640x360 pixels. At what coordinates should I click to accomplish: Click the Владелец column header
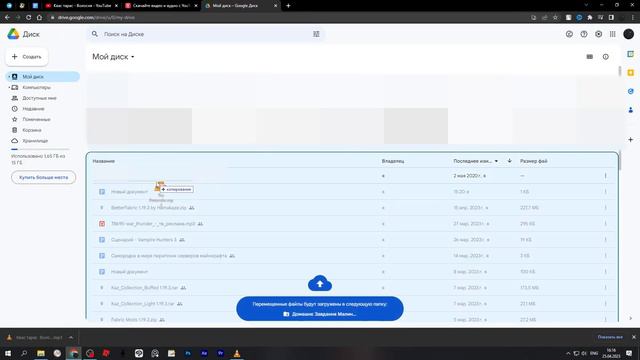pyautogui.click(x=393, y=161)
